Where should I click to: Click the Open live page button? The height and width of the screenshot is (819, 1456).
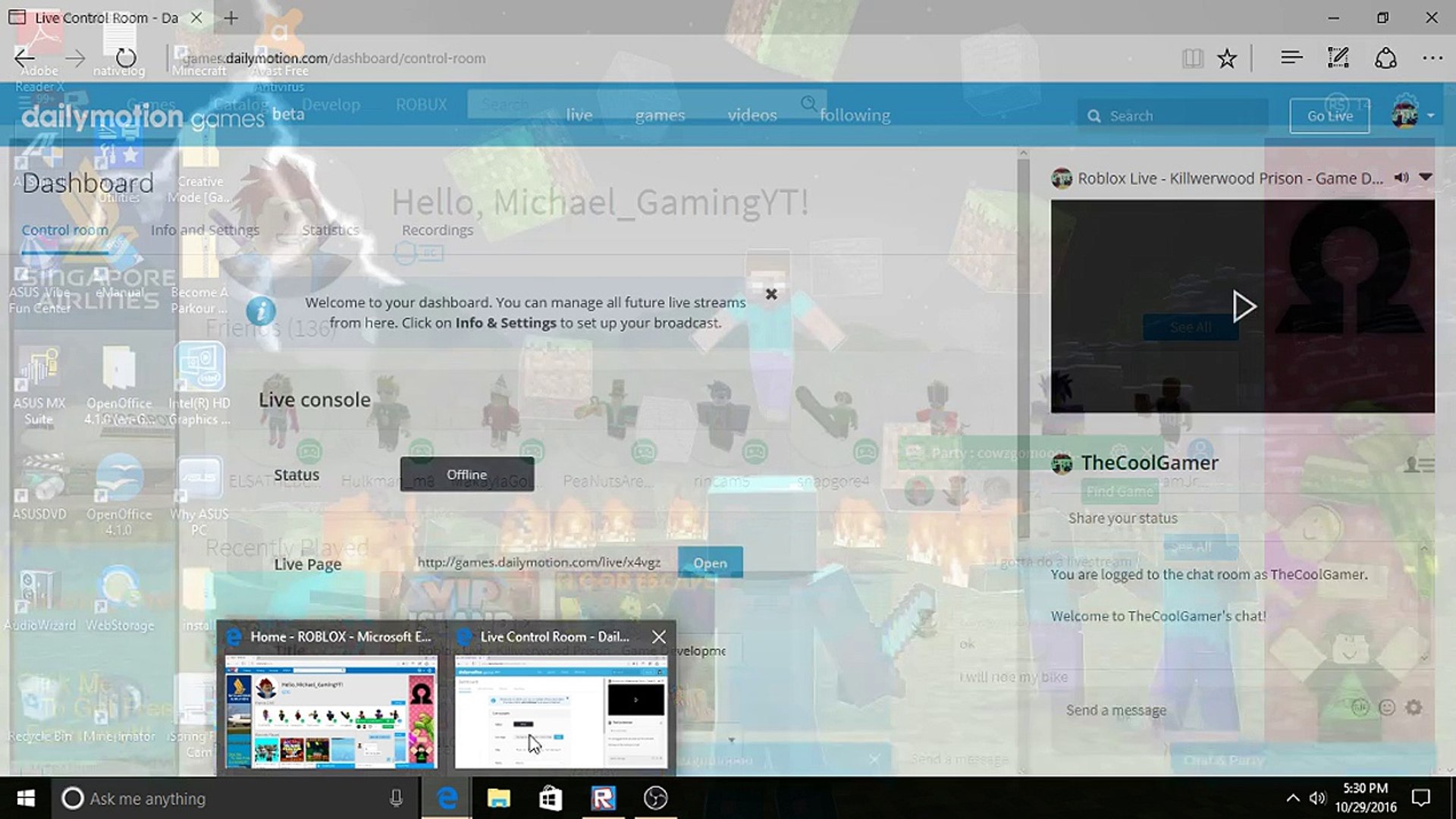tap(710, 563)
